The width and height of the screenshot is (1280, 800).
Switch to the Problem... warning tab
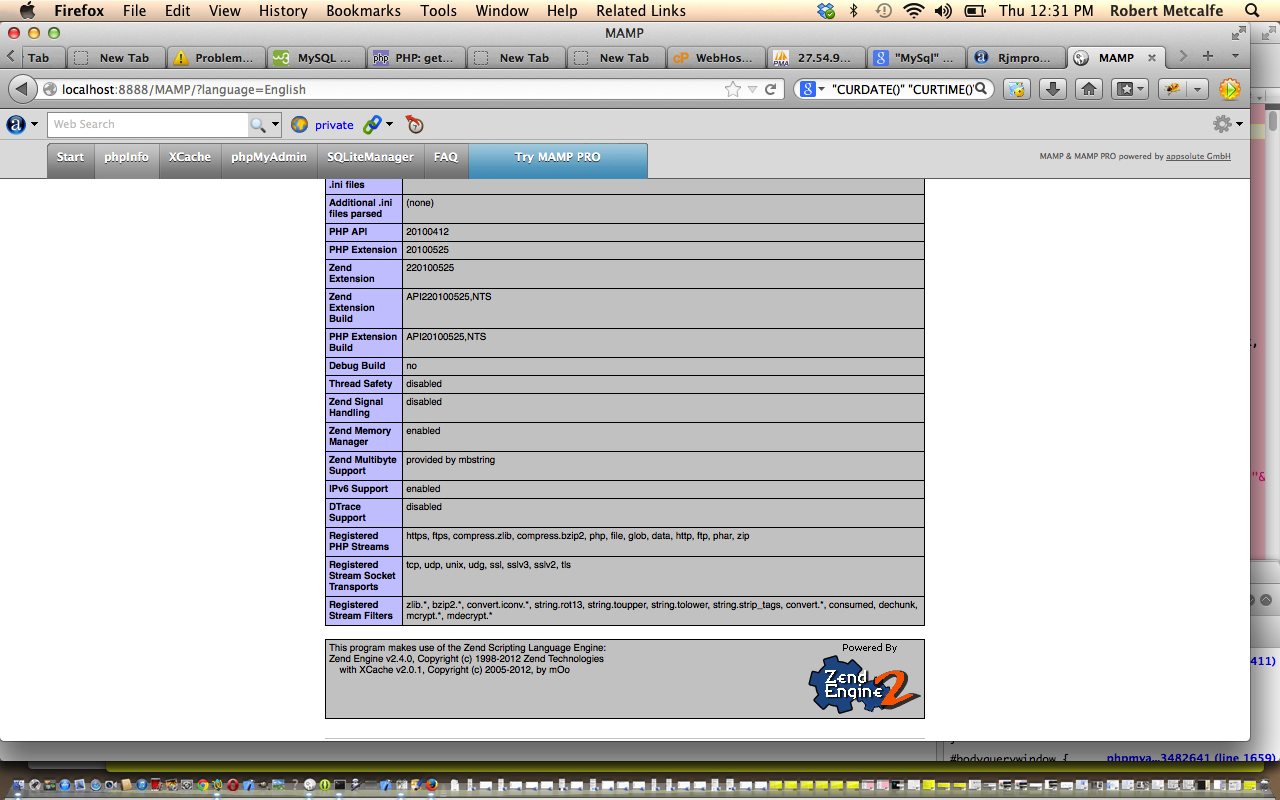click(214, 57)
